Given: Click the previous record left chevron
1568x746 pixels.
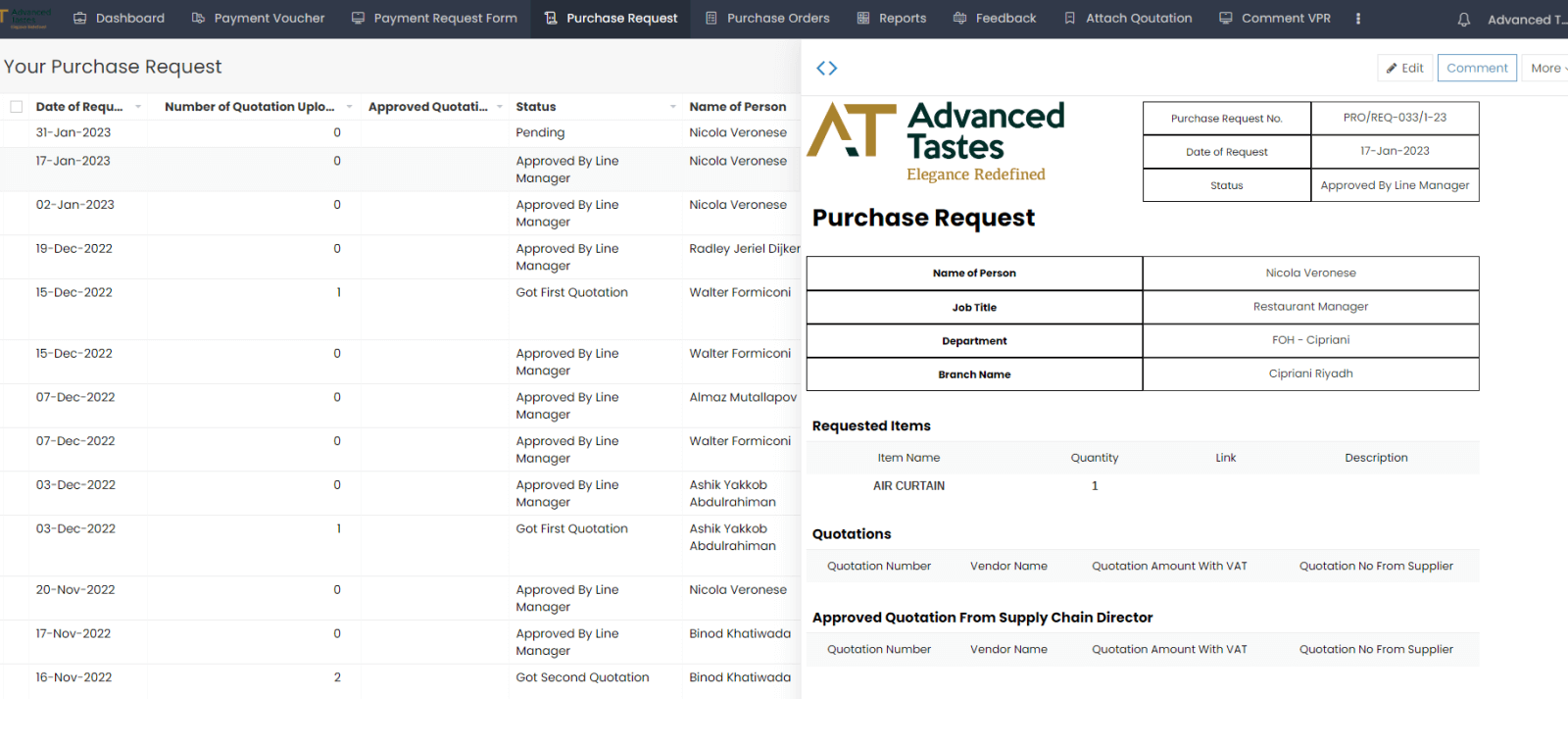Looking at the screenshot, I should [821, 68].
